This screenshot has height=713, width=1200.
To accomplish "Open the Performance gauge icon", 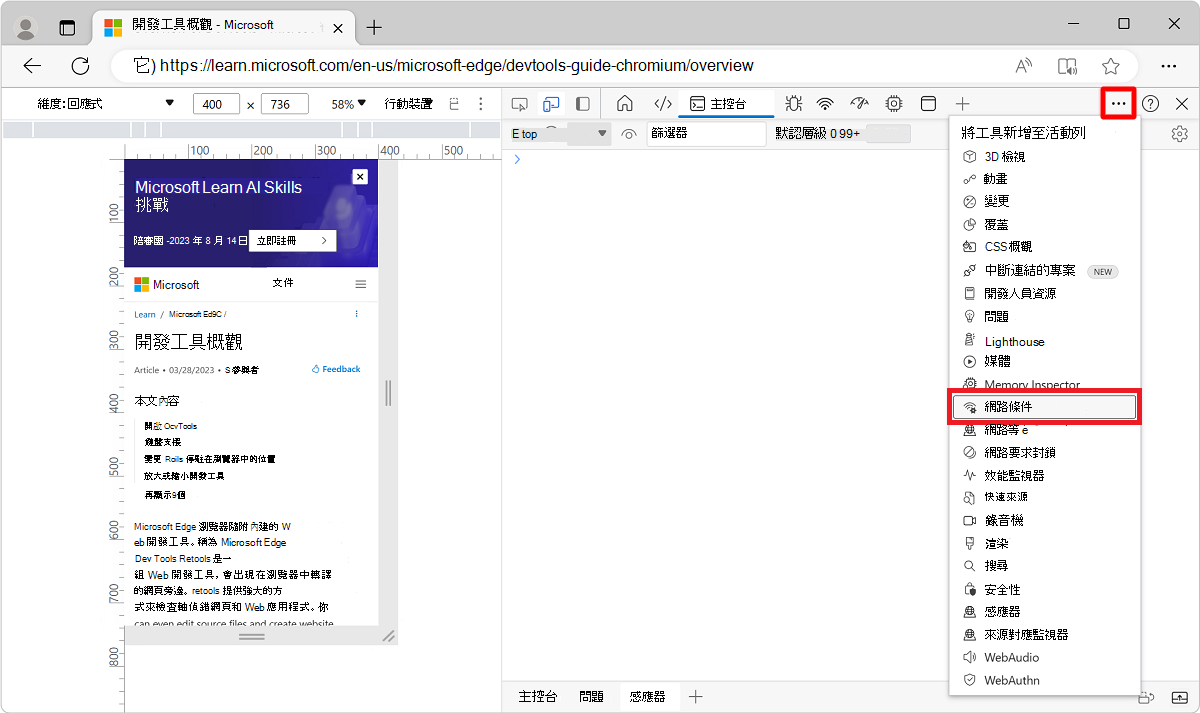I will click(859, 103).
